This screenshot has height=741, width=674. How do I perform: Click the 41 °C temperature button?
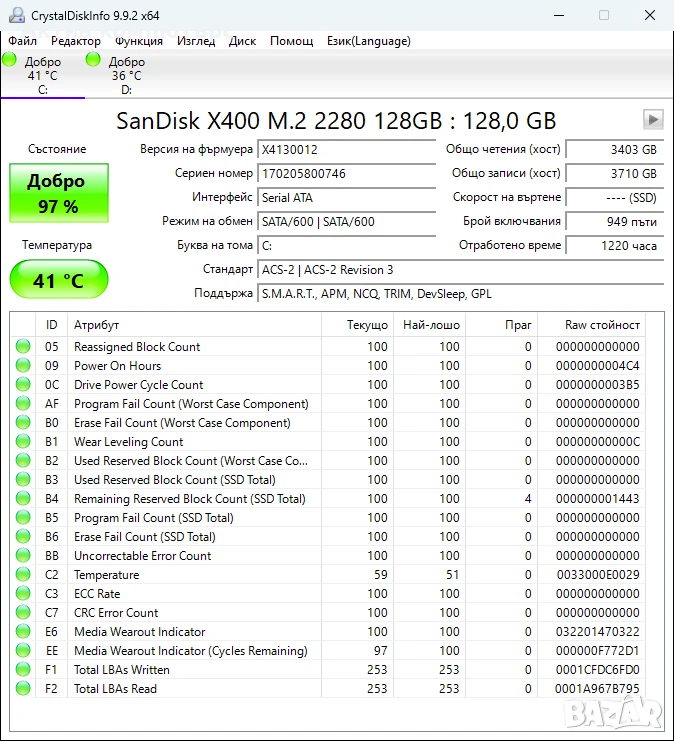[x=59, y=279]
